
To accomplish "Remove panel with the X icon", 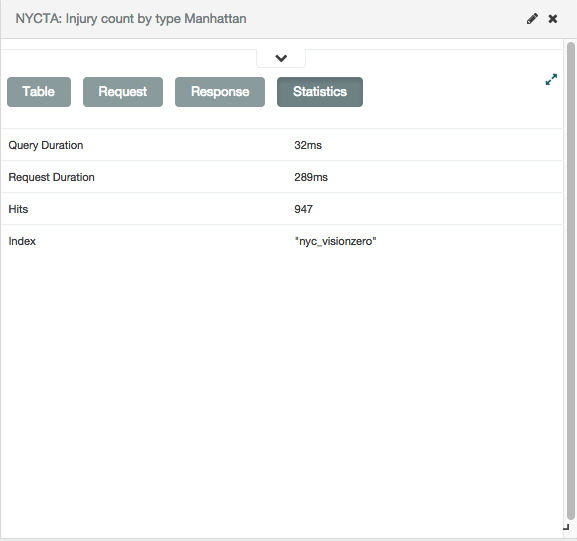I will [x=553, y=19].
